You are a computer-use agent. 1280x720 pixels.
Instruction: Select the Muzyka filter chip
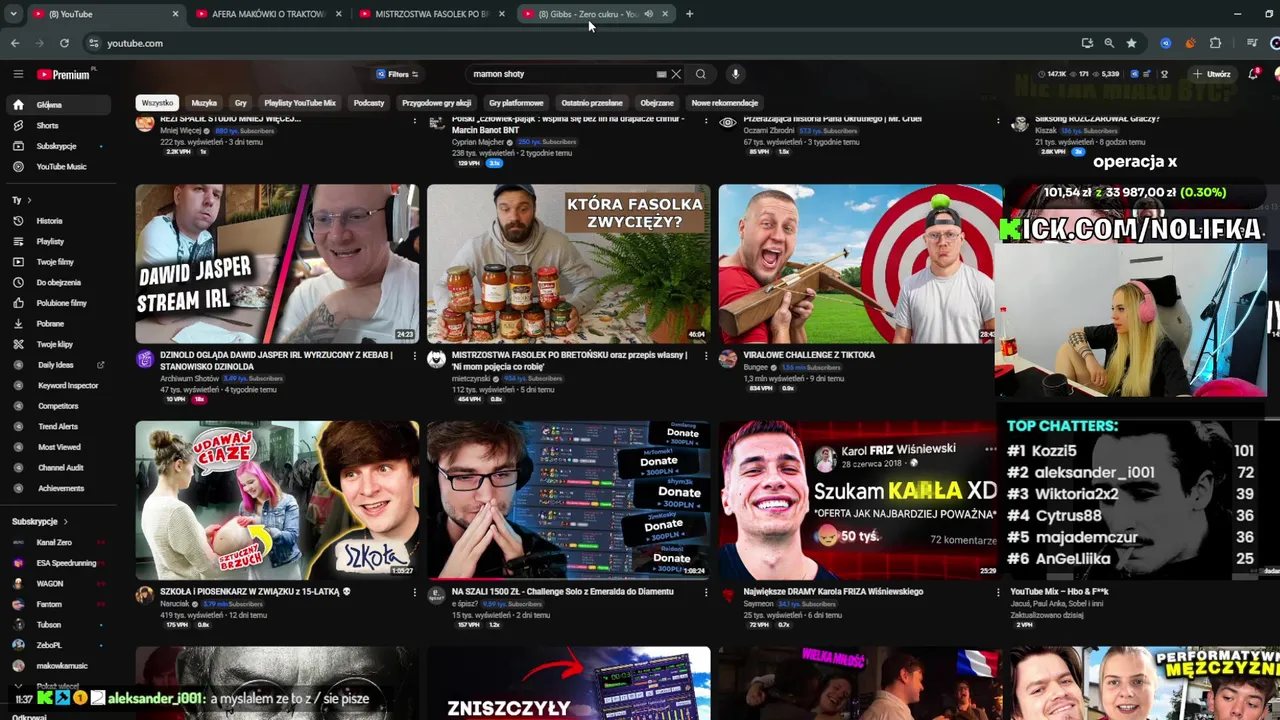pyautogui.click(x=204, y=103)
